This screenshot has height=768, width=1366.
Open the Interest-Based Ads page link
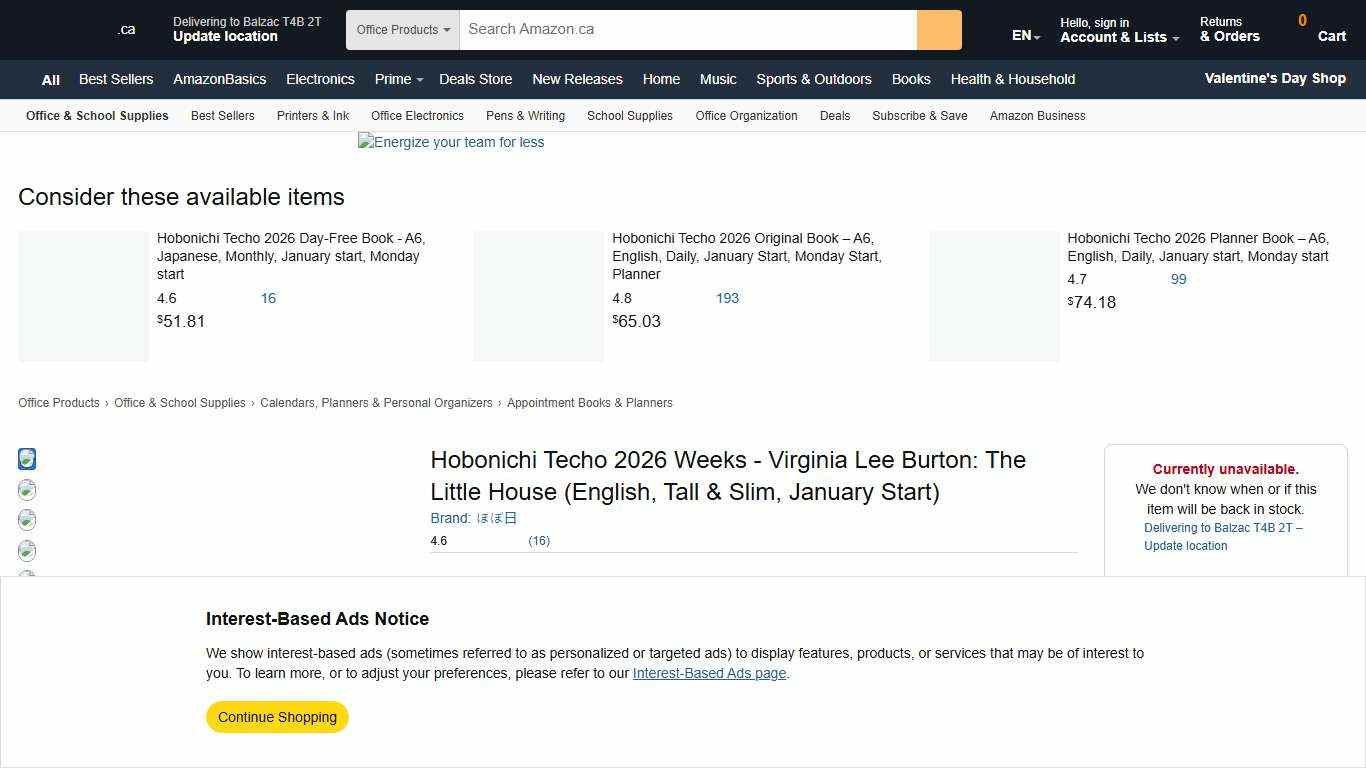tap(709, 673)
